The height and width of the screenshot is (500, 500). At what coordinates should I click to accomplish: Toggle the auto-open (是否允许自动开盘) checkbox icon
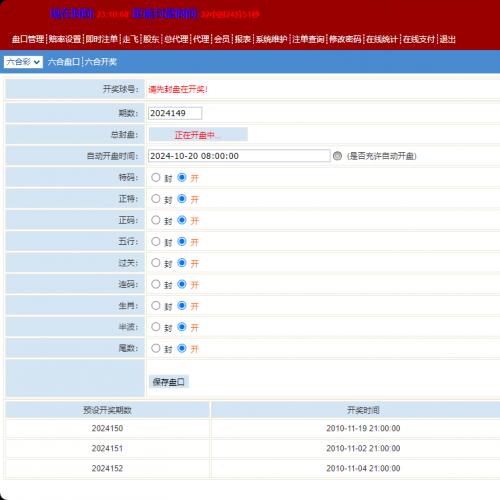pyautogui.click(x=337, y=156)
